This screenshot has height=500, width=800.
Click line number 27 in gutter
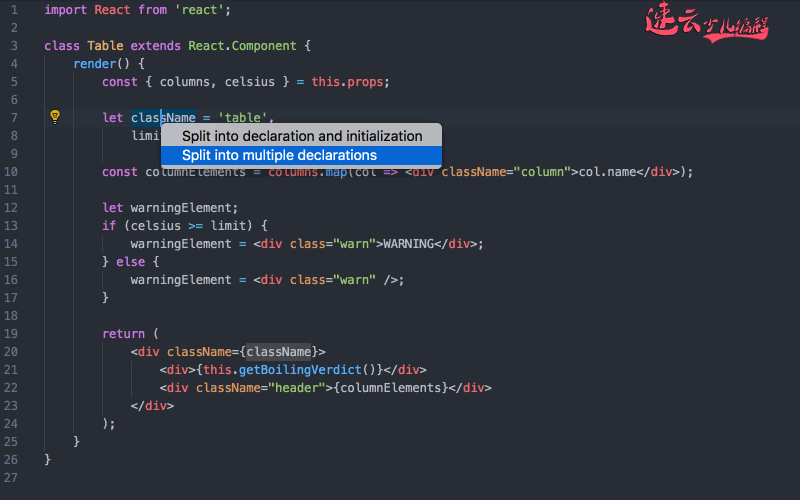pyautogui.click(x=11, y=478)
